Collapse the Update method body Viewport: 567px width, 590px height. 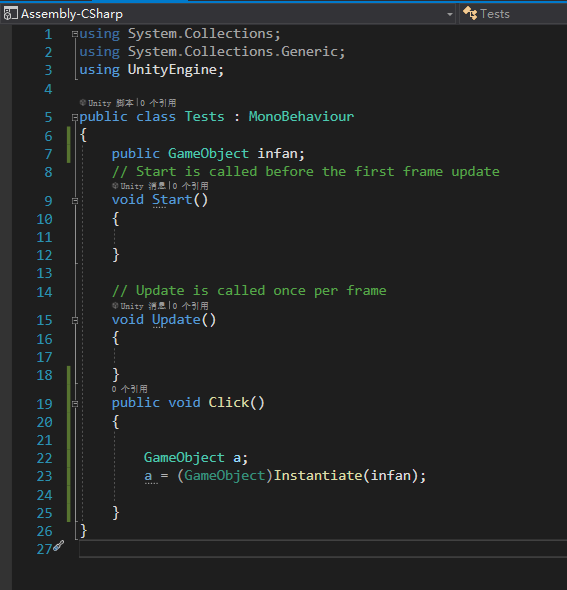click(75, 321)
